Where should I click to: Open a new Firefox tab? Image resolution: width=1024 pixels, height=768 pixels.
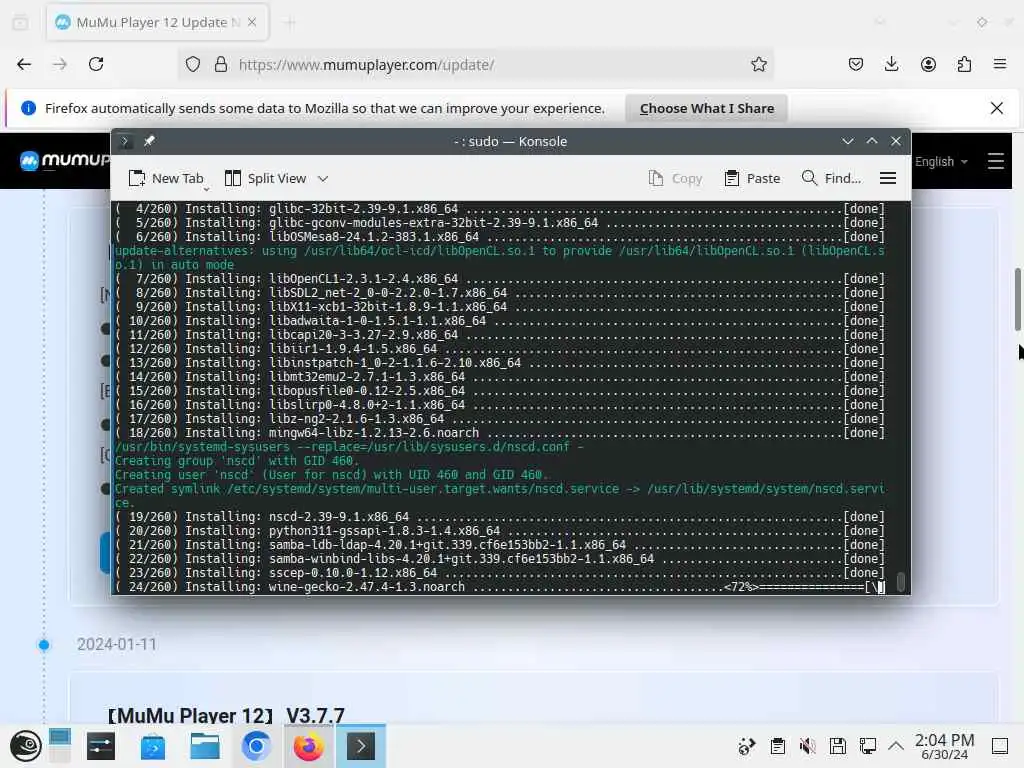click(290, 23)
